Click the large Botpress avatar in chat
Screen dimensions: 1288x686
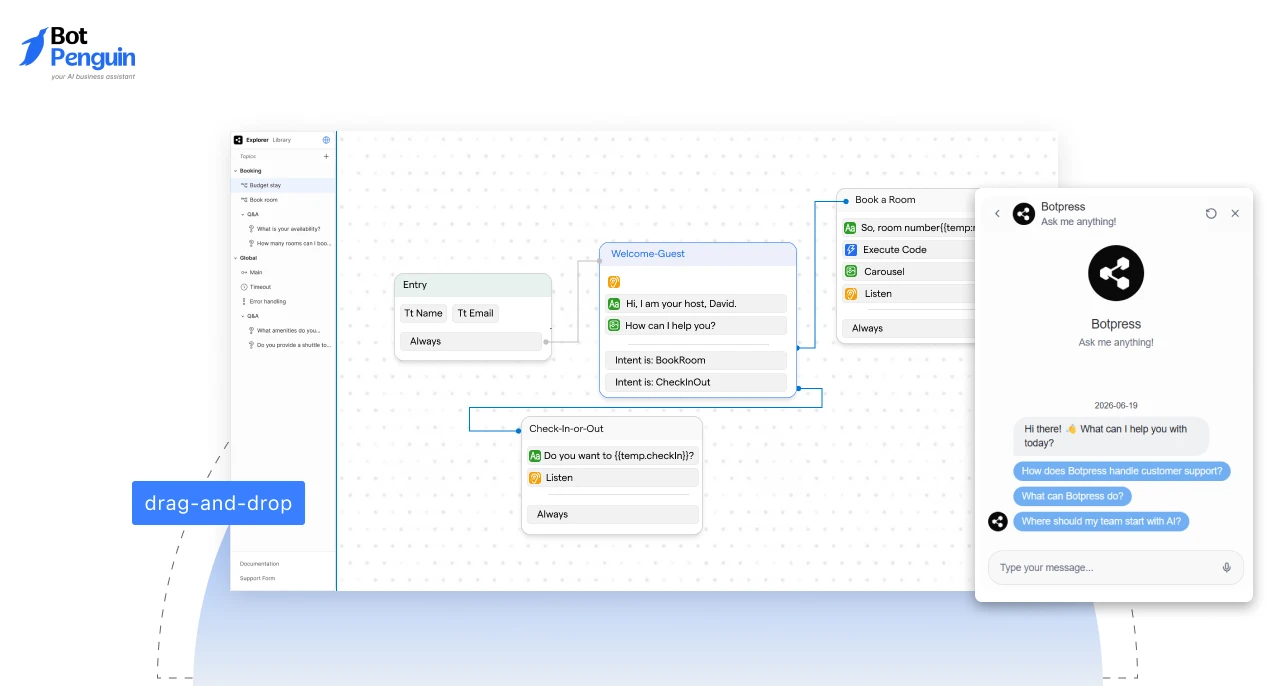[x=1116, y=273]
